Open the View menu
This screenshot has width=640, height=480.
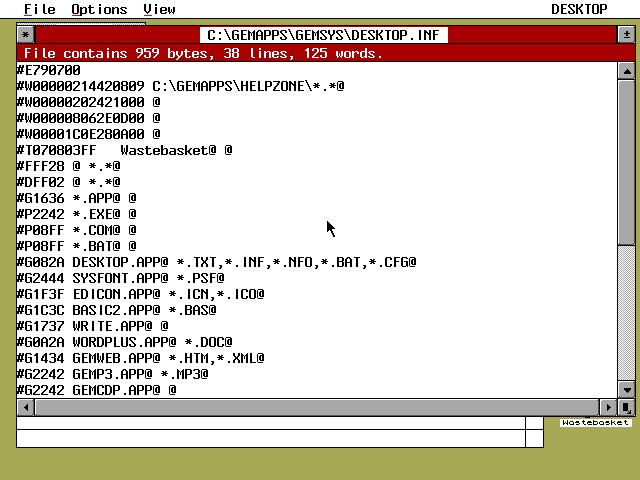[x=160, y=9]
